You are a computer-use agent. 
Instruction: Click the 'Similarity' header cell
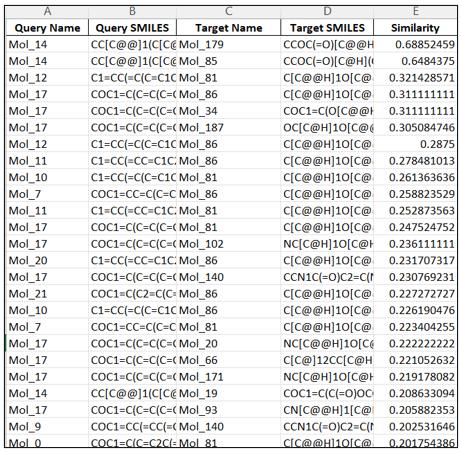(415, 27)
